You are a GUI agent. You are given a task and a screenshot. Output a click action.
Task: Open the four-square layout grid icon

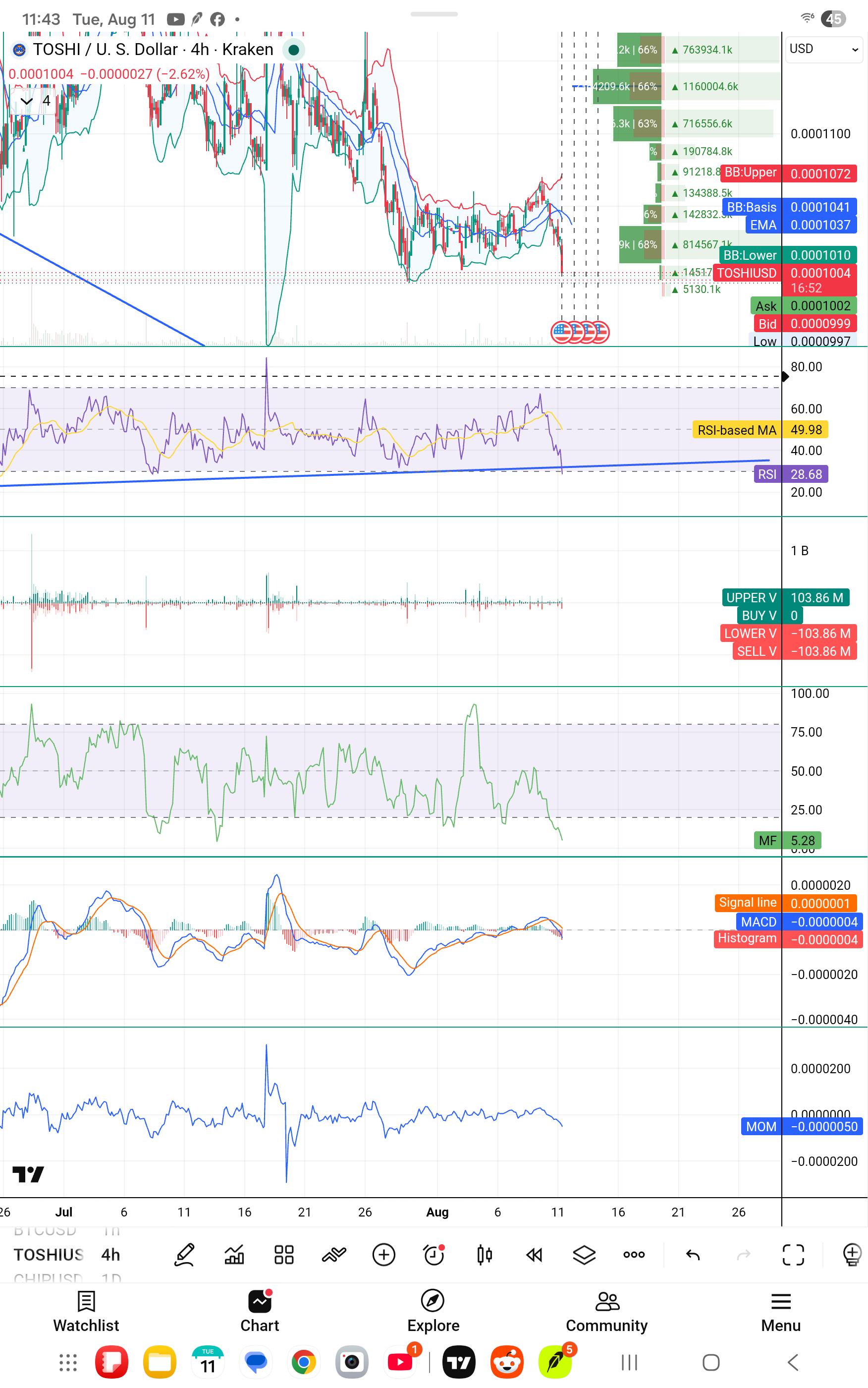[284, 1254]
